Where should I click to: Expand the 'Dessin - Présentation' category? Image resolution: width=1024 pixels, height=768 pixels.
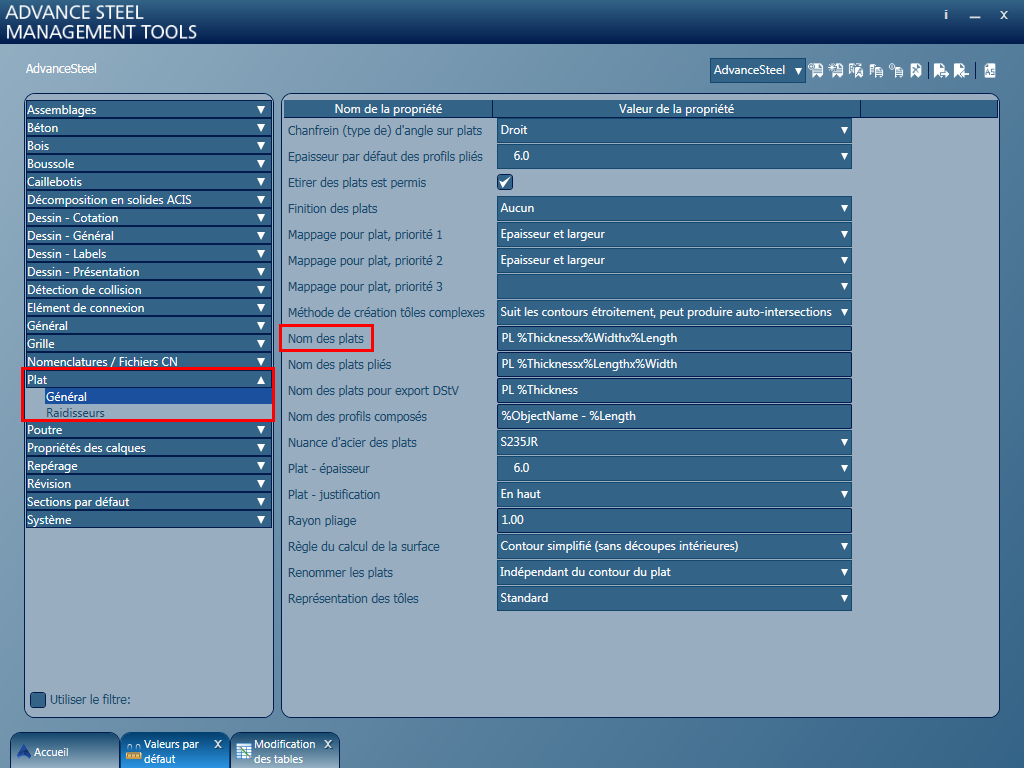click(x=148, y=271)
